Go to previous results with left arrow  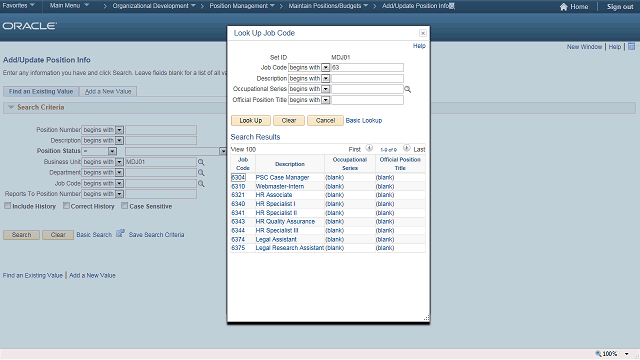pos(369,148)
